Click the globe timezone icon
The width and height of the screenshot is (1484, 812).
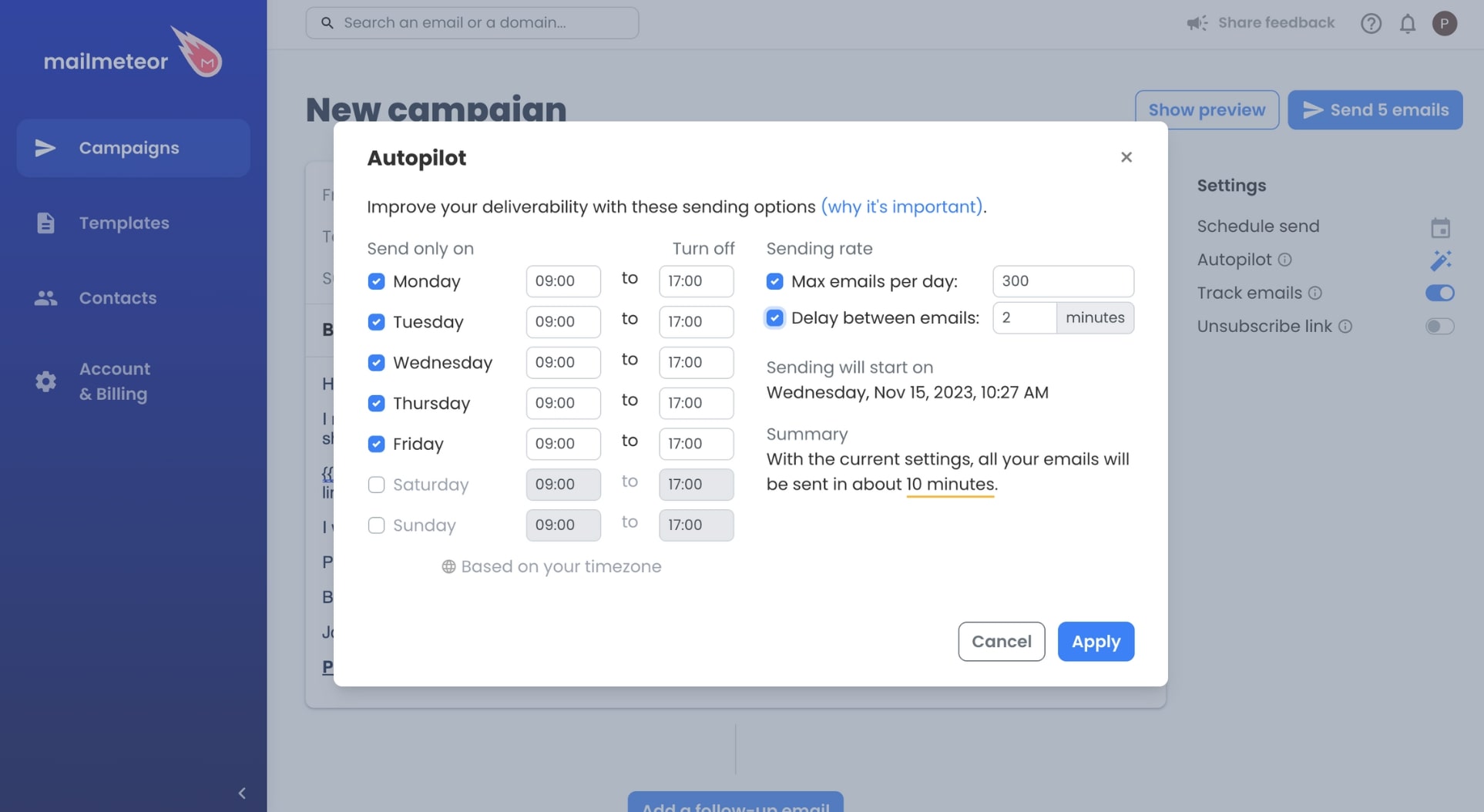[448, 567]
